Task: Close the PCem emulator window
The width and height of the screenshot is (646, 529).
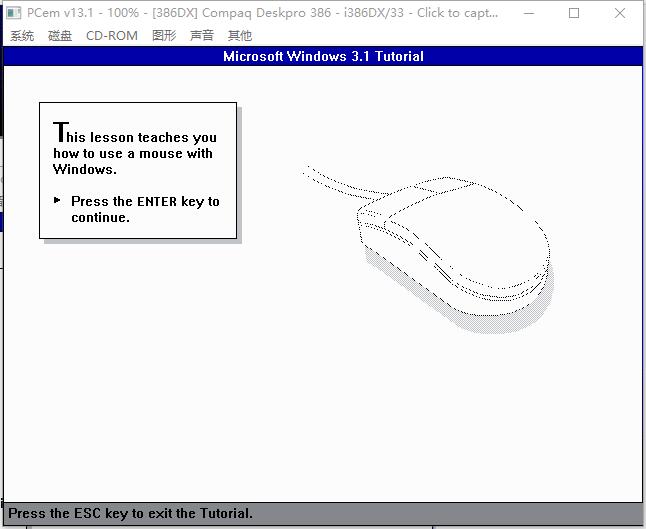Action: tap(620, 13)
